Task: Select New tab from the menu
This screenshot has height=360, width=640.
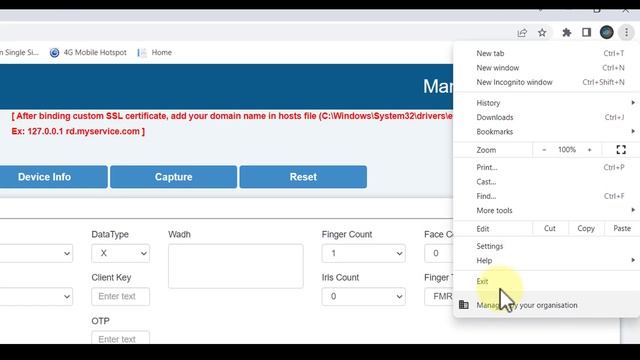Action: [547, 53]
